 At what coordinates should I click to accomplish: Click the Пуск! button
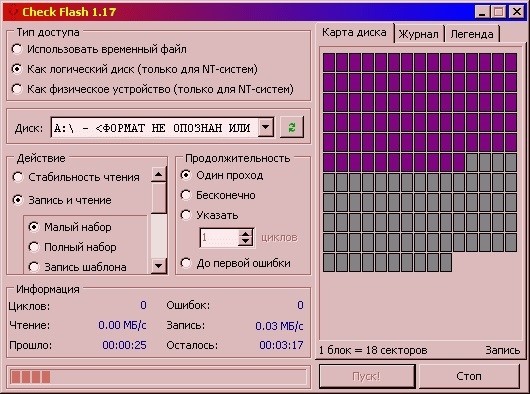[367, 376]
